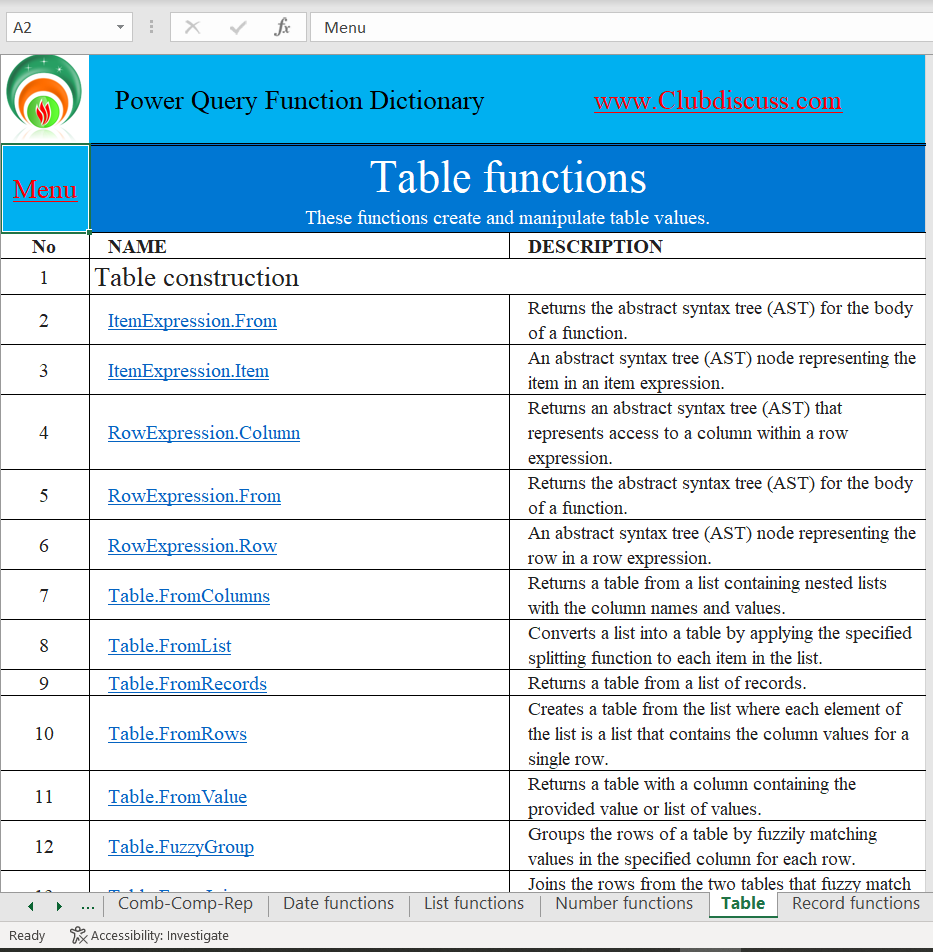
Task: Switch to the Comb-Comp-Rep sheet tab
Action: [x=185, y=903]
